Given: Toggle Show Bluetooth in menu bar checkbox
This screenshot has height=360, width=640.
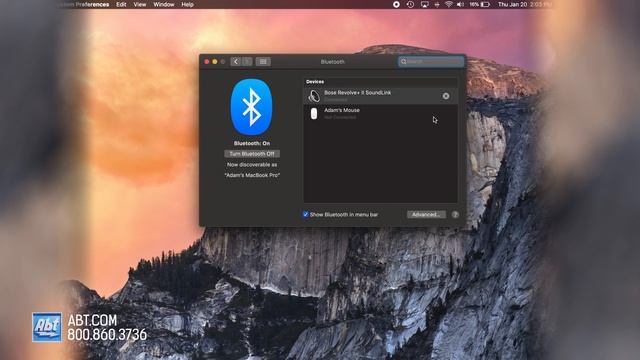Looking at the screenshot, I should pyautogui.click(x=305, y=214).
